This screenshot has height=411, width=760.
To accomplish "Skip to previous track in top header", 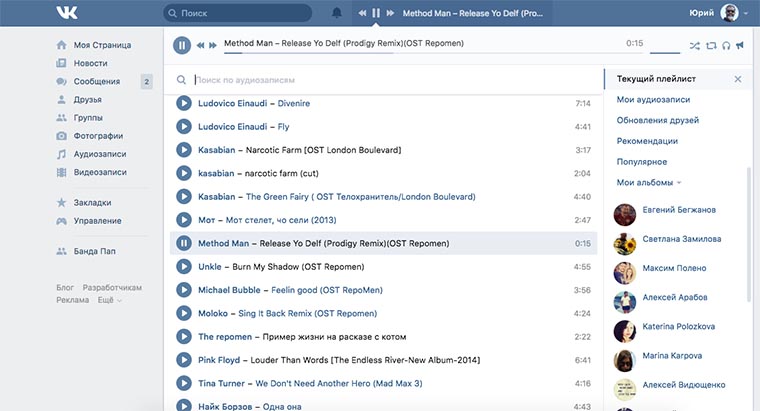I will pos(362,13).
